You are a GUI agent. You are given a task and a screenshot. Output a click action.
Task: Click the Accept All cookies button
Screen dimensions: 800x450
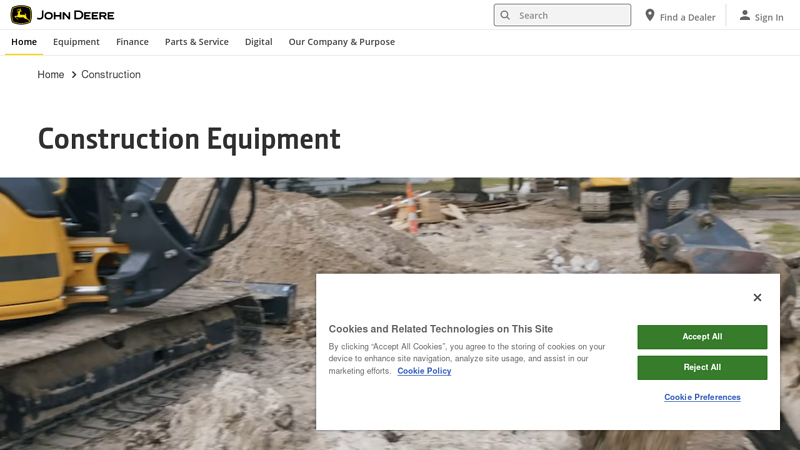[702, 337]
